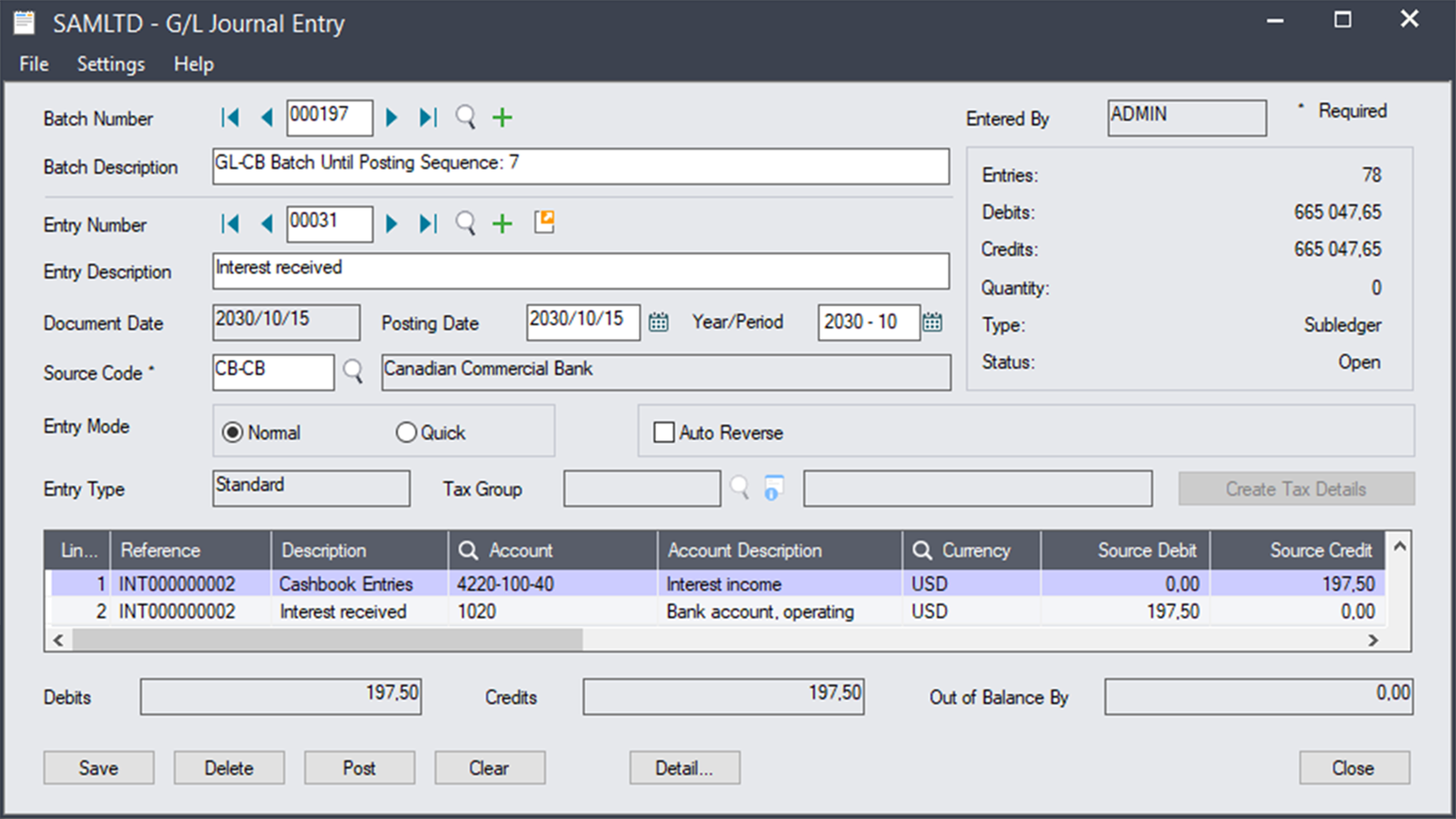Open the Source Code finder
The height and width of the screenshot is (819, 1456).
pos(352,372)
